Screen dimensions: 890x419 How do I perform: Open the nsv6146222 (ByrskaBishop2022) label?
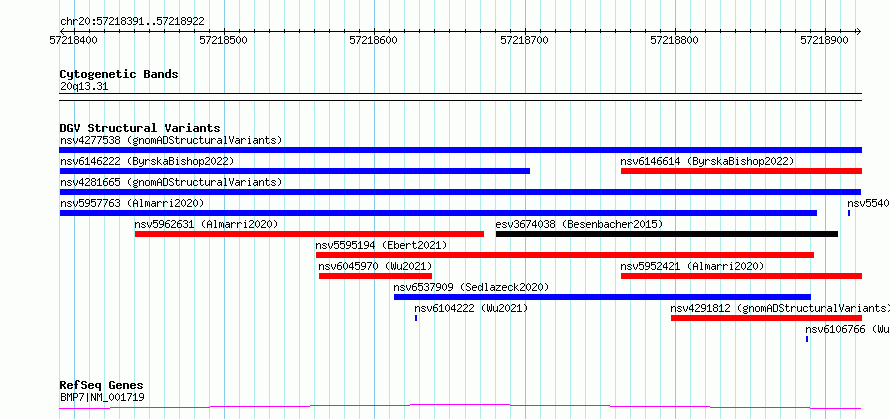point(147,161)
